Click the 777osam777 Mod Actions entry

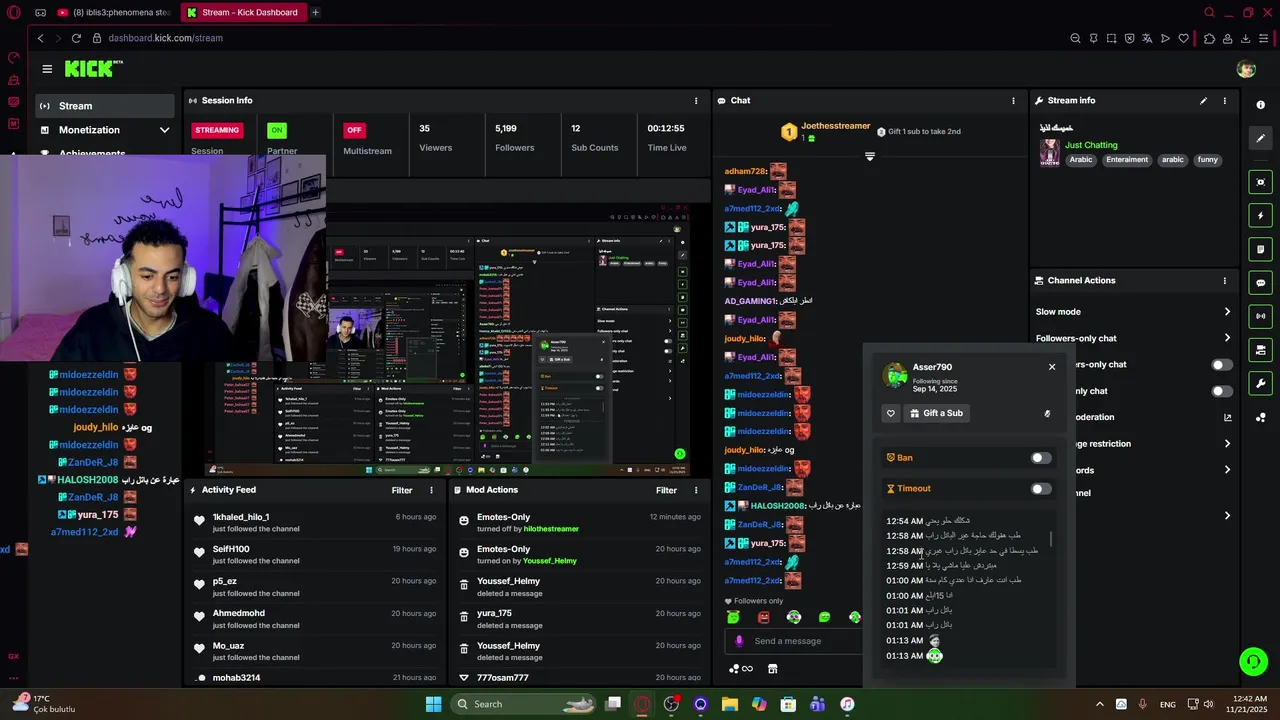580,678
